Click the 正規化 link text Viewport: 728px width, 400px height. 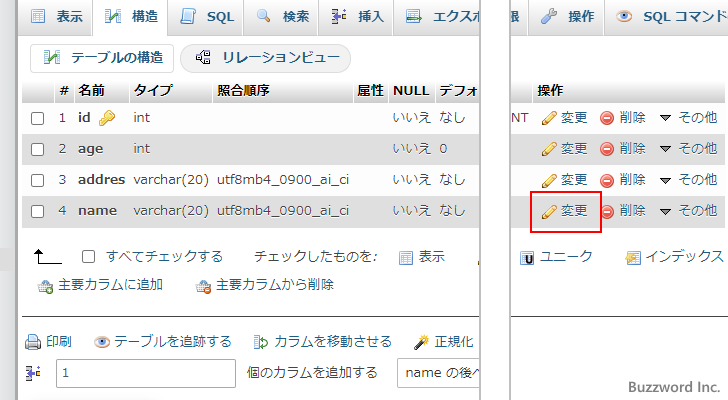tap(454, 342)
